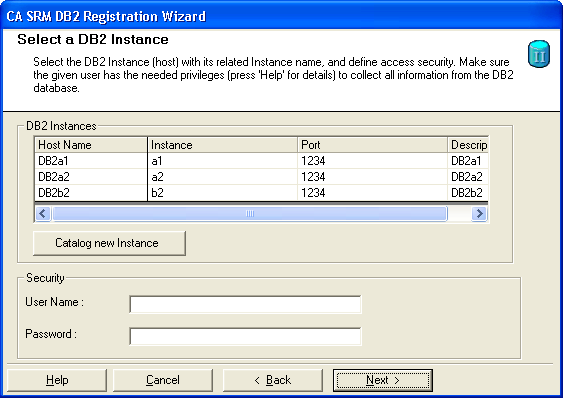
Task: Click description cell DB2b2
Action: point(468,193)
